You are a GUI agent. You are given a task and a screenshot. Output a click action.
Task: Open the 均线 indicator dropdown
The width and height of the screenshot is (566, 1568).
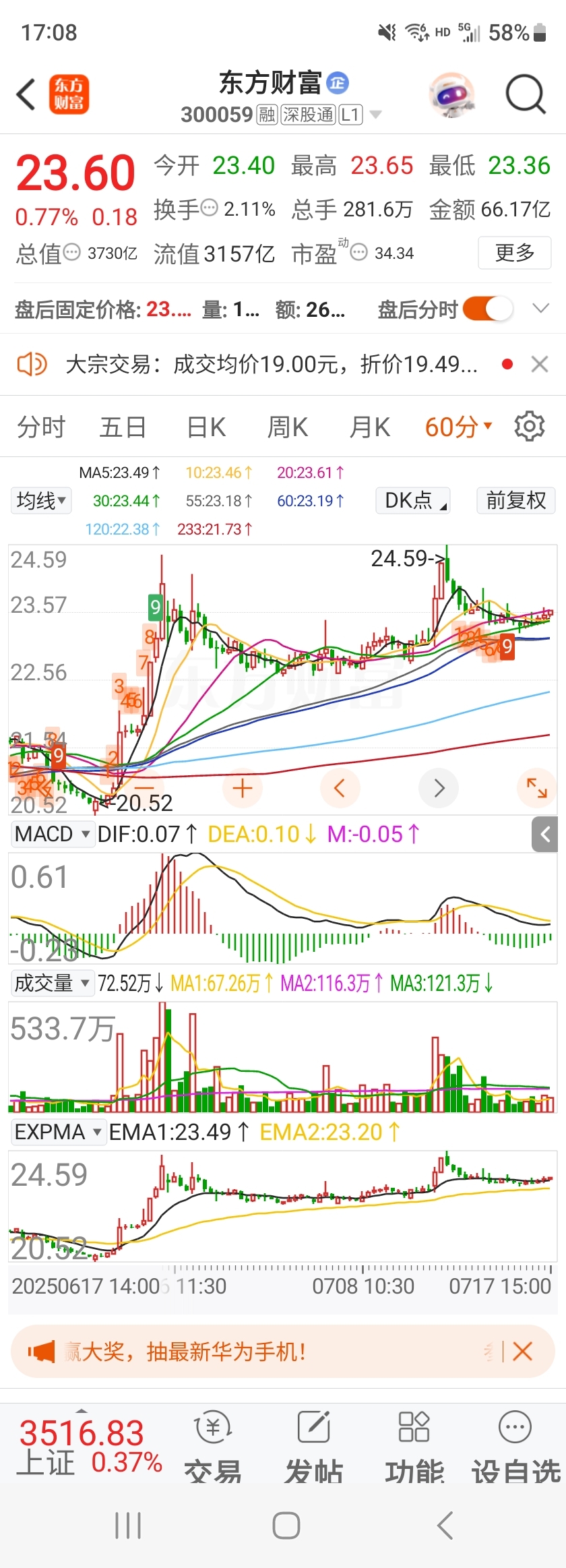[x=41, y=500]
